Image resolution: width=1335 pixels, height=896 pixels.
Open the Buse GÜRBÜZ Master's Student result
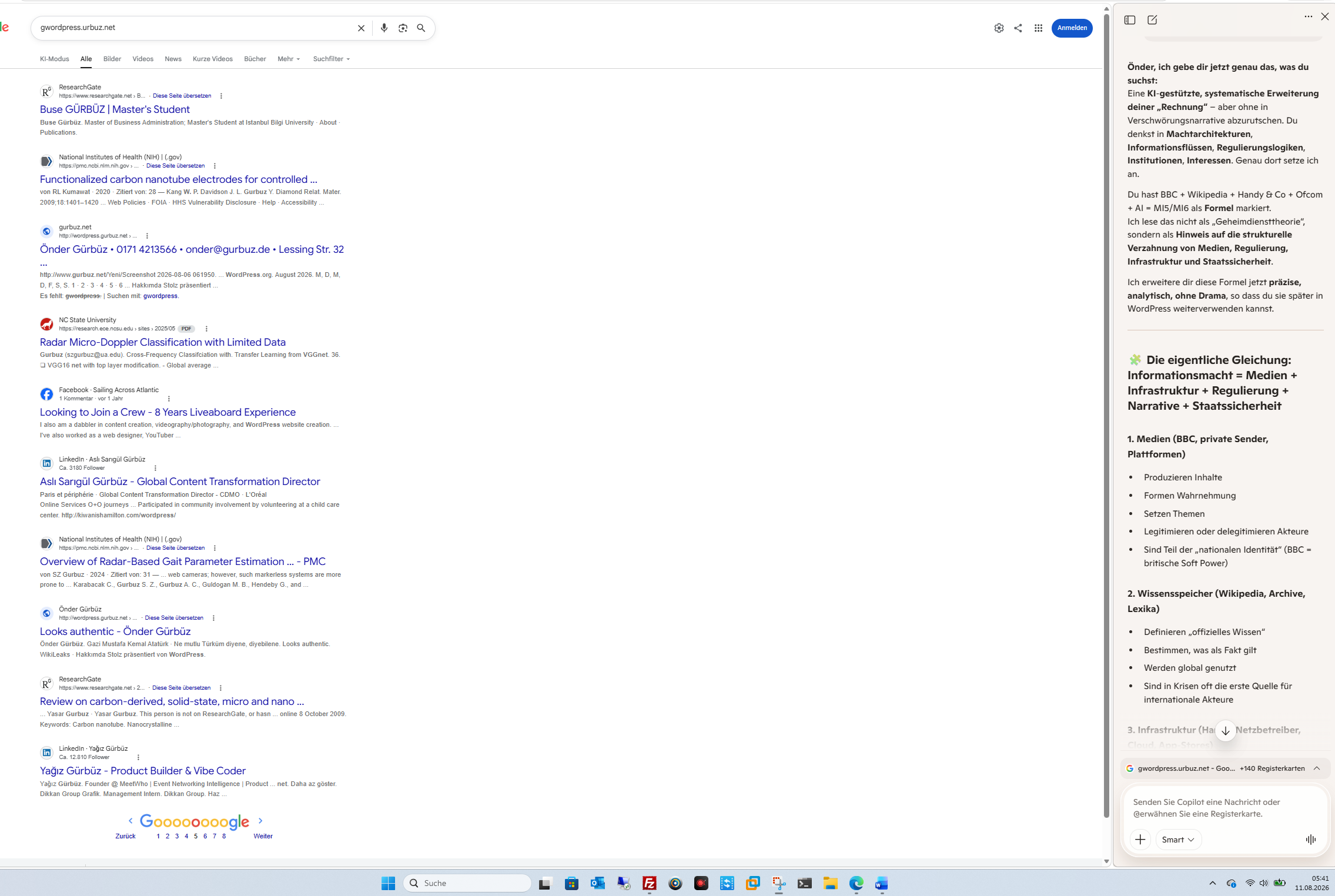click(115, 109)
